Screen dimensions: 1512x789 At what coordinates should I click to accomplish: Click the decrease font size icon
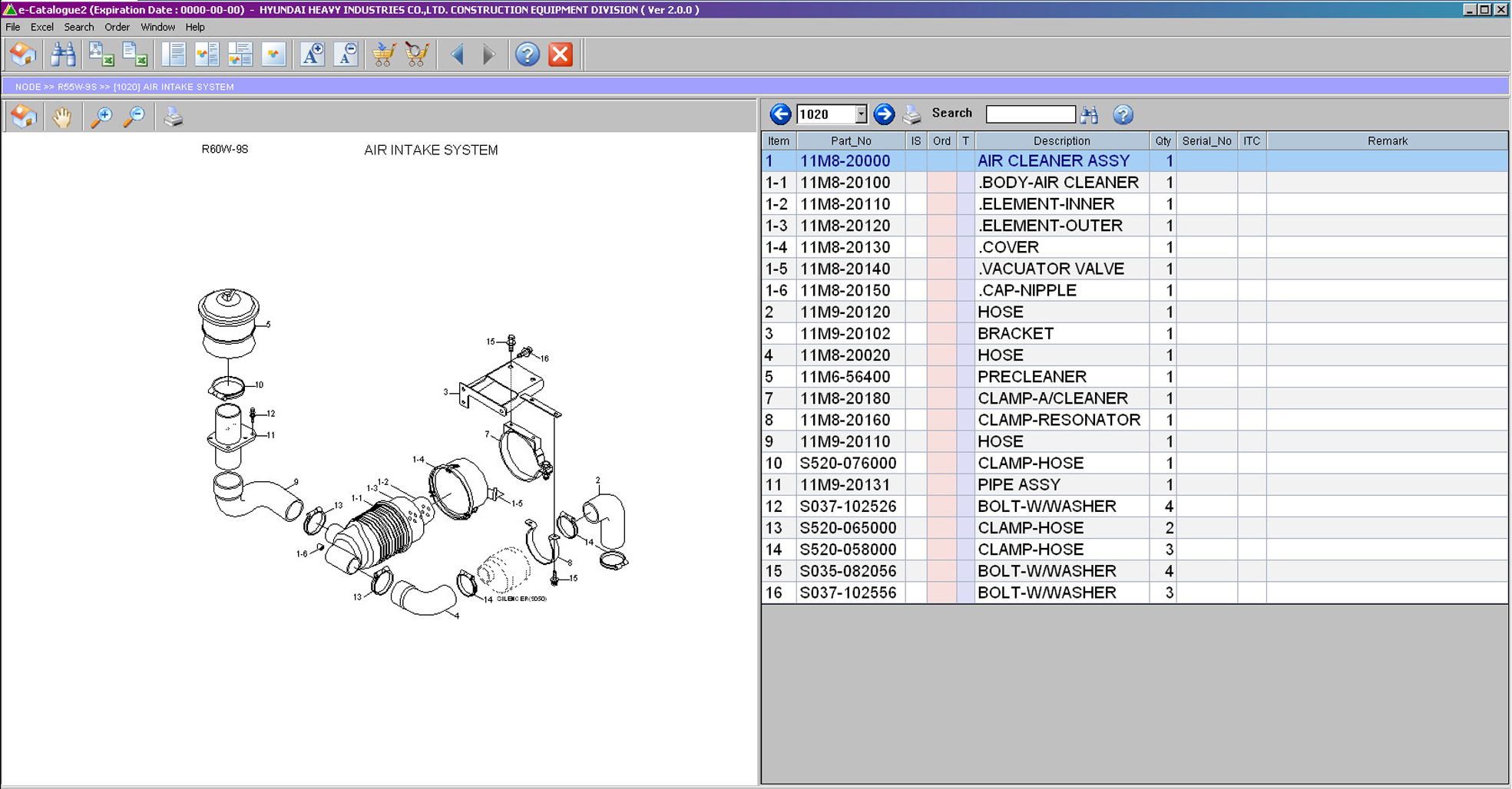(346, 54)
